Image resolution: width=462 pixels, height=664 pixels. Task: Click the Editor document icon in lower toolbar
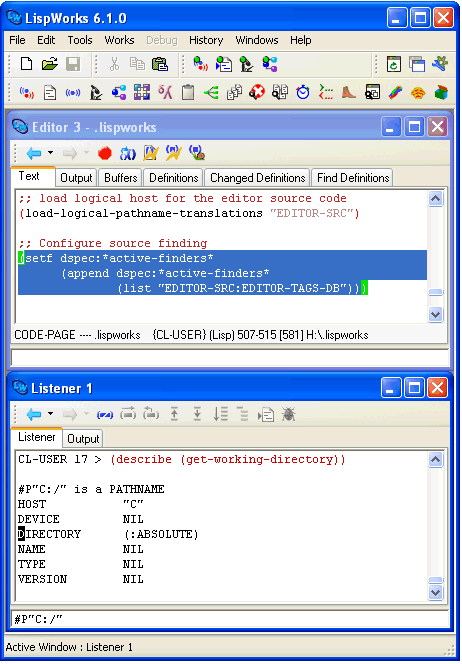pyautogui.click(x=50, y=92)
